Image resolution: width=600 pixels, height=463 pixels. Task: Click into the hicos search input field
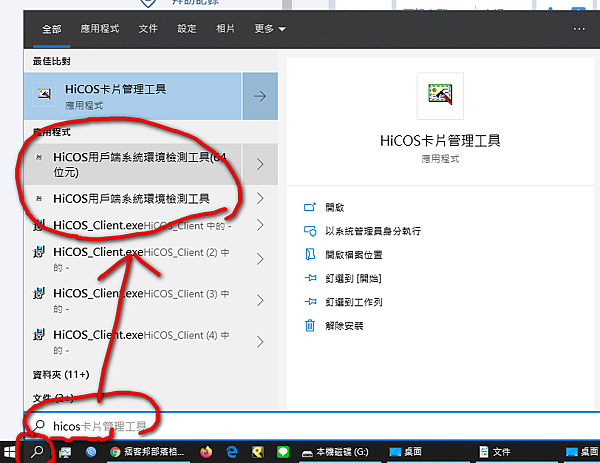[311, 426]
